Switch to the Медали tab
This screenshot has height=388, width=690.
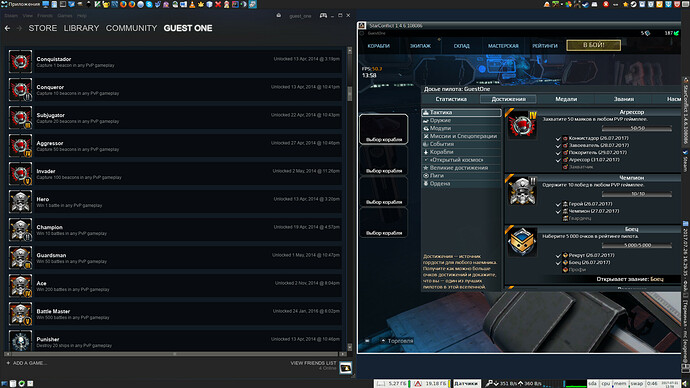click(x=566, y=99)
